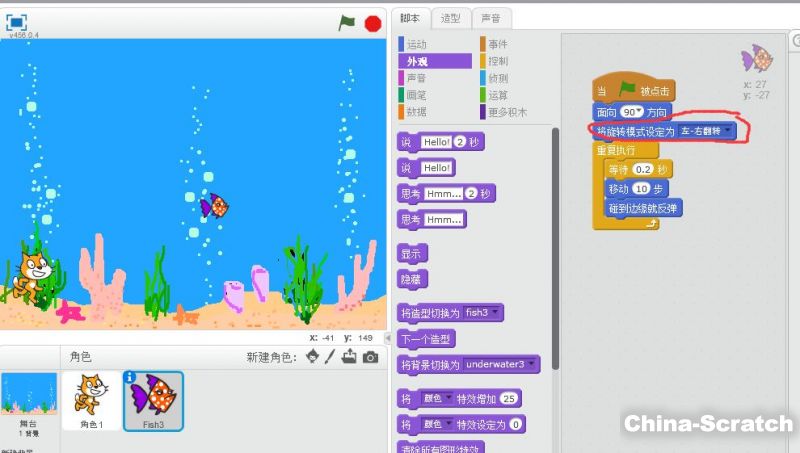The height and width of the screenshot is (453, 800).
Task: Select the 角色1 cat sprite thumbnail
Action: point(92,400)
